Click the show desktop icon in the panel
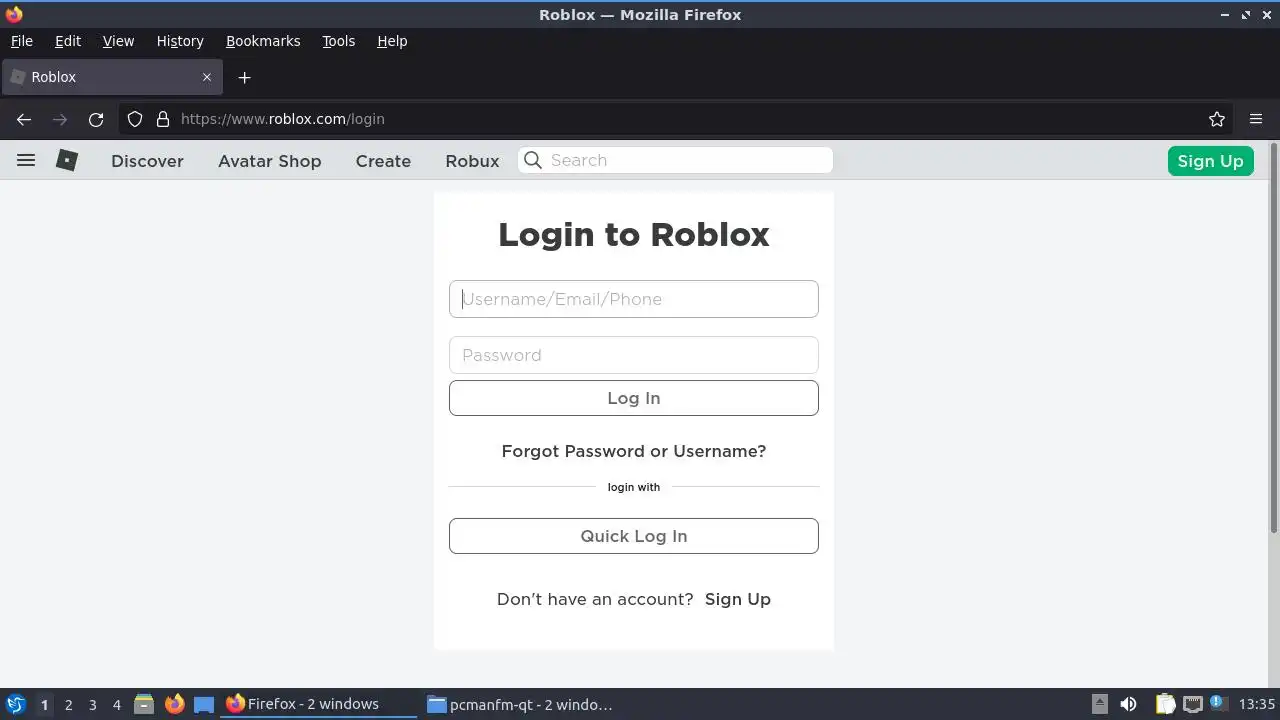Viewport: 1280px width, 720px height. (x=204, y=704)
